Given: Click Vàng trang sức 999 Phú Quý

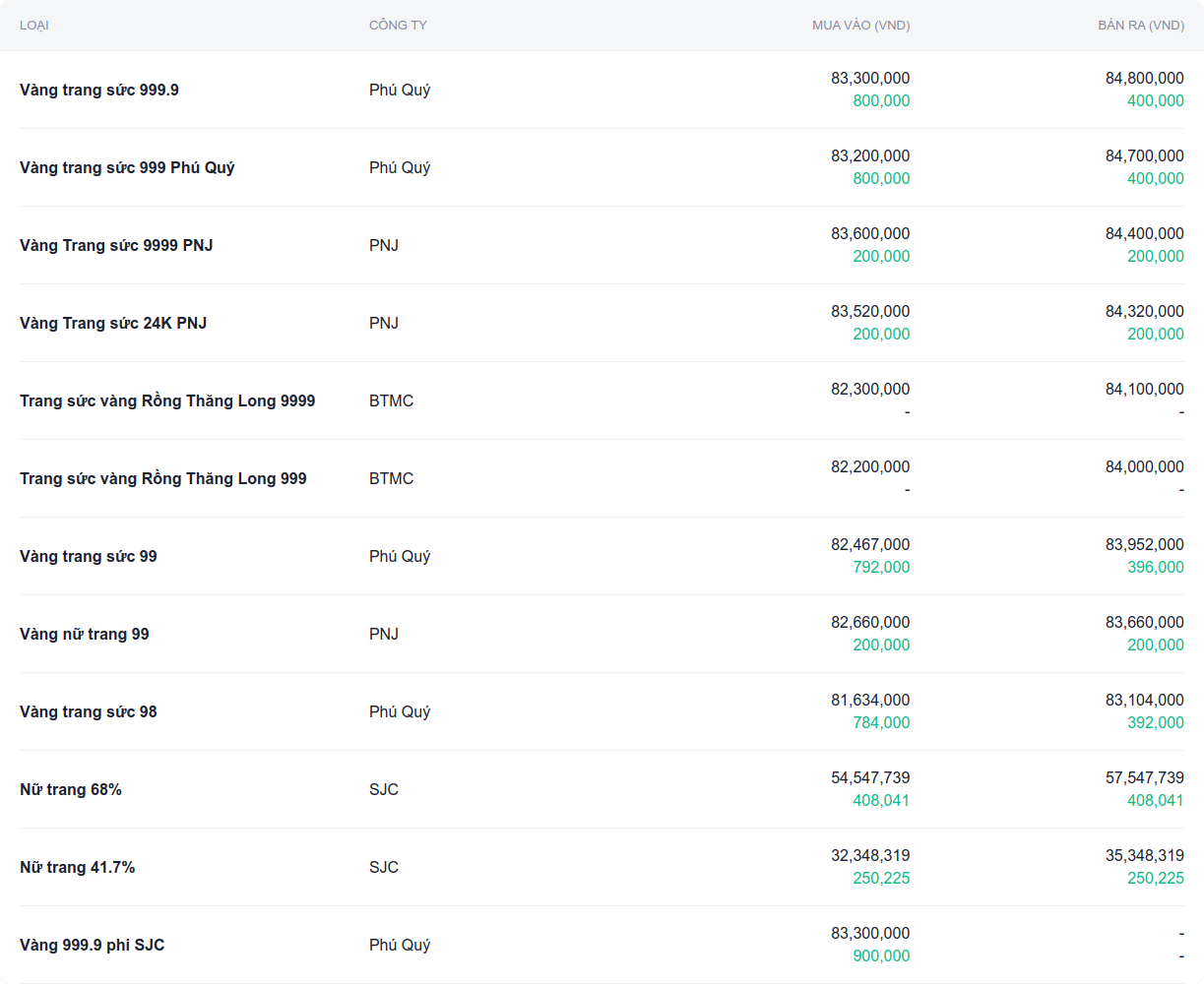Looking at the screenshot, I should click(127, 168).
